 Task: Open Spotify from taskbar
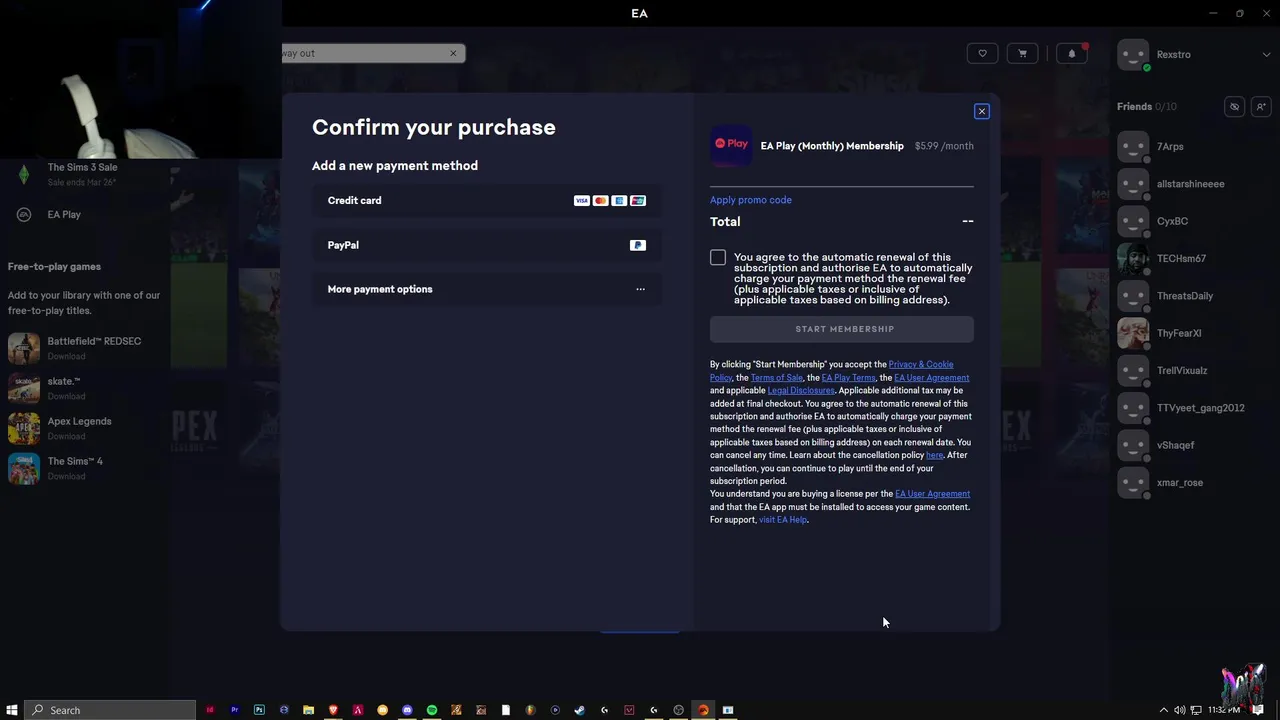pos(432,710)
